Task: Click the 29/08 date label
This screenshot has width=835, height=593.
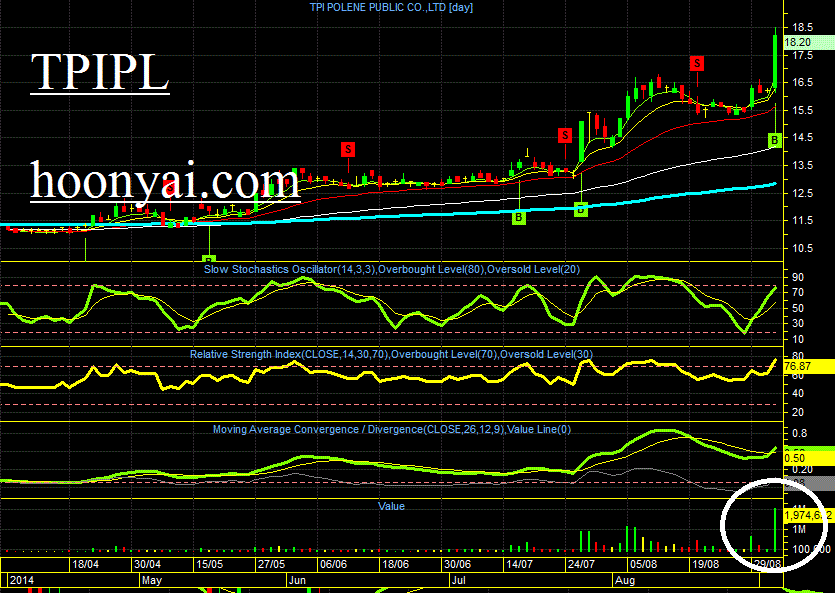Action: (767, 564)
